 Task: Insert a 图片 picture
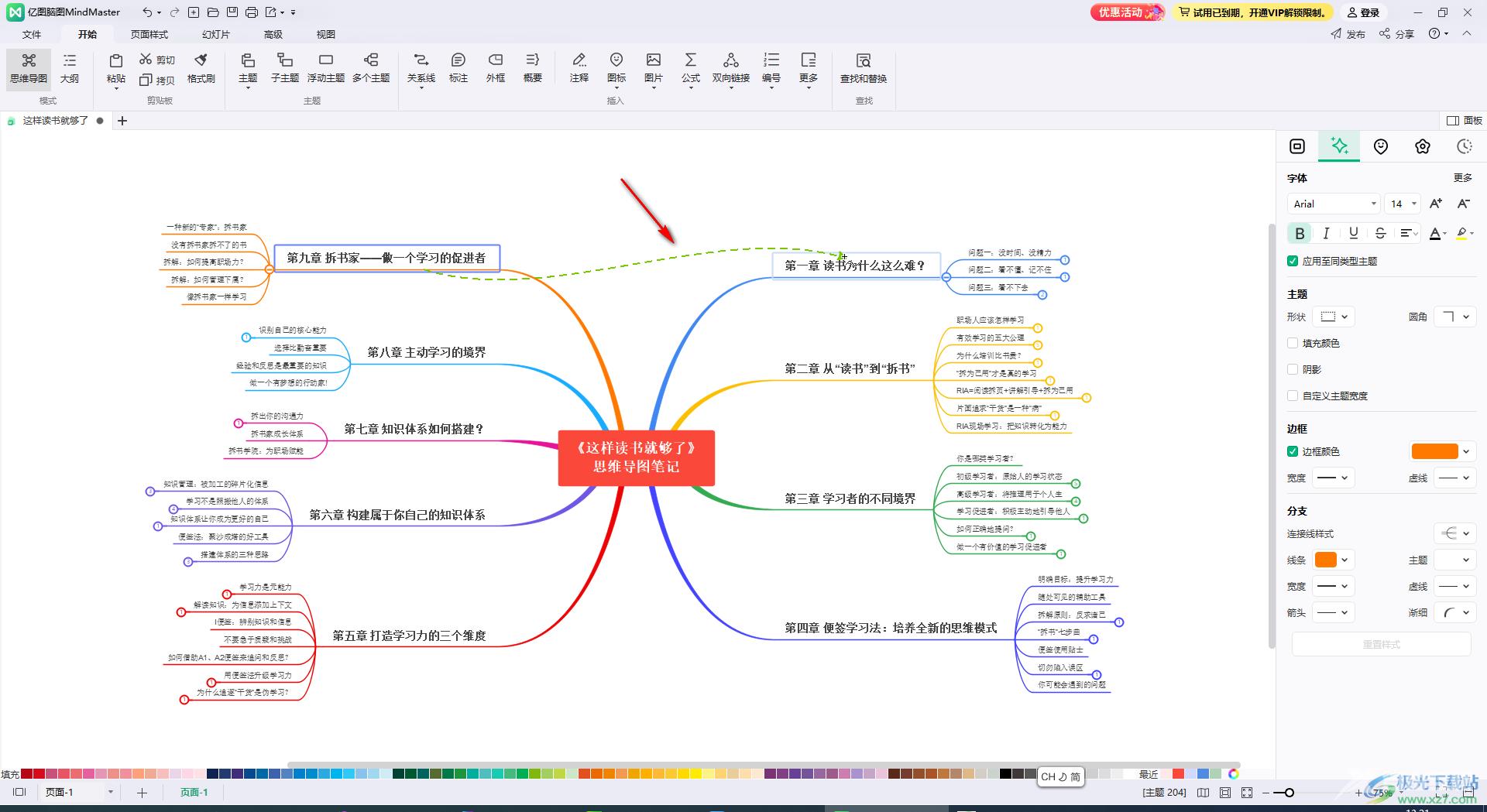[654, 68]
